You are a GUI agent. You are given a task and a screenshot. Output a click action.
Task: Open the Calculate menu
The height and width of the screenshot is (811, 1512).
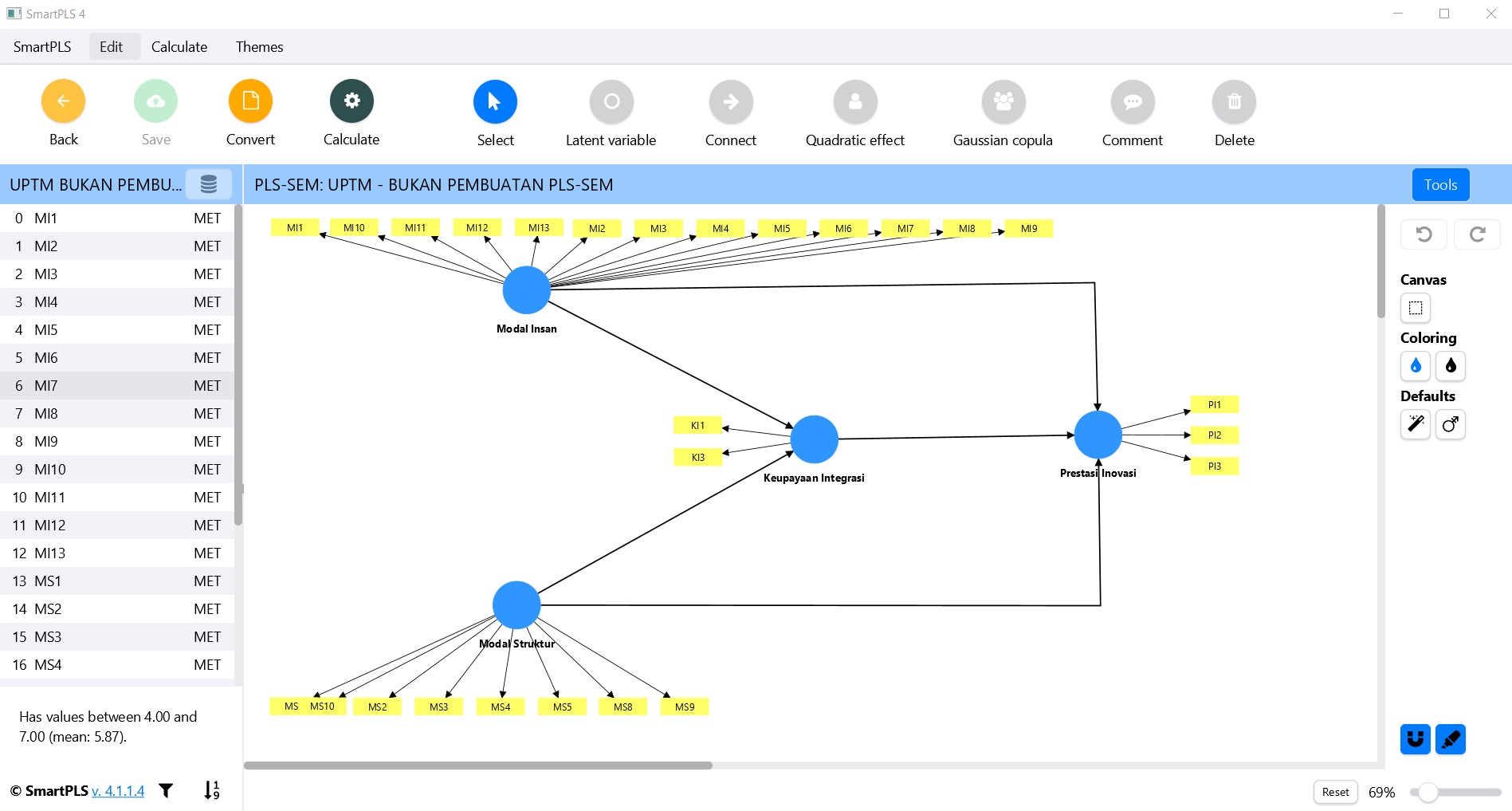179,47
